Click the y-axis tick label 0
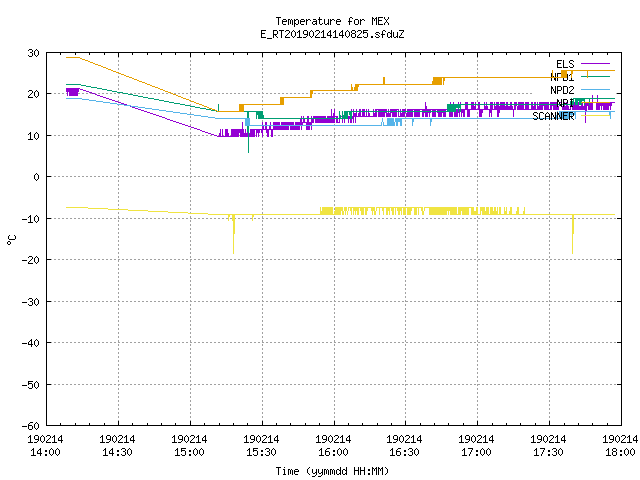Screen dimensions: 640x480 click(x=37, y=177)
